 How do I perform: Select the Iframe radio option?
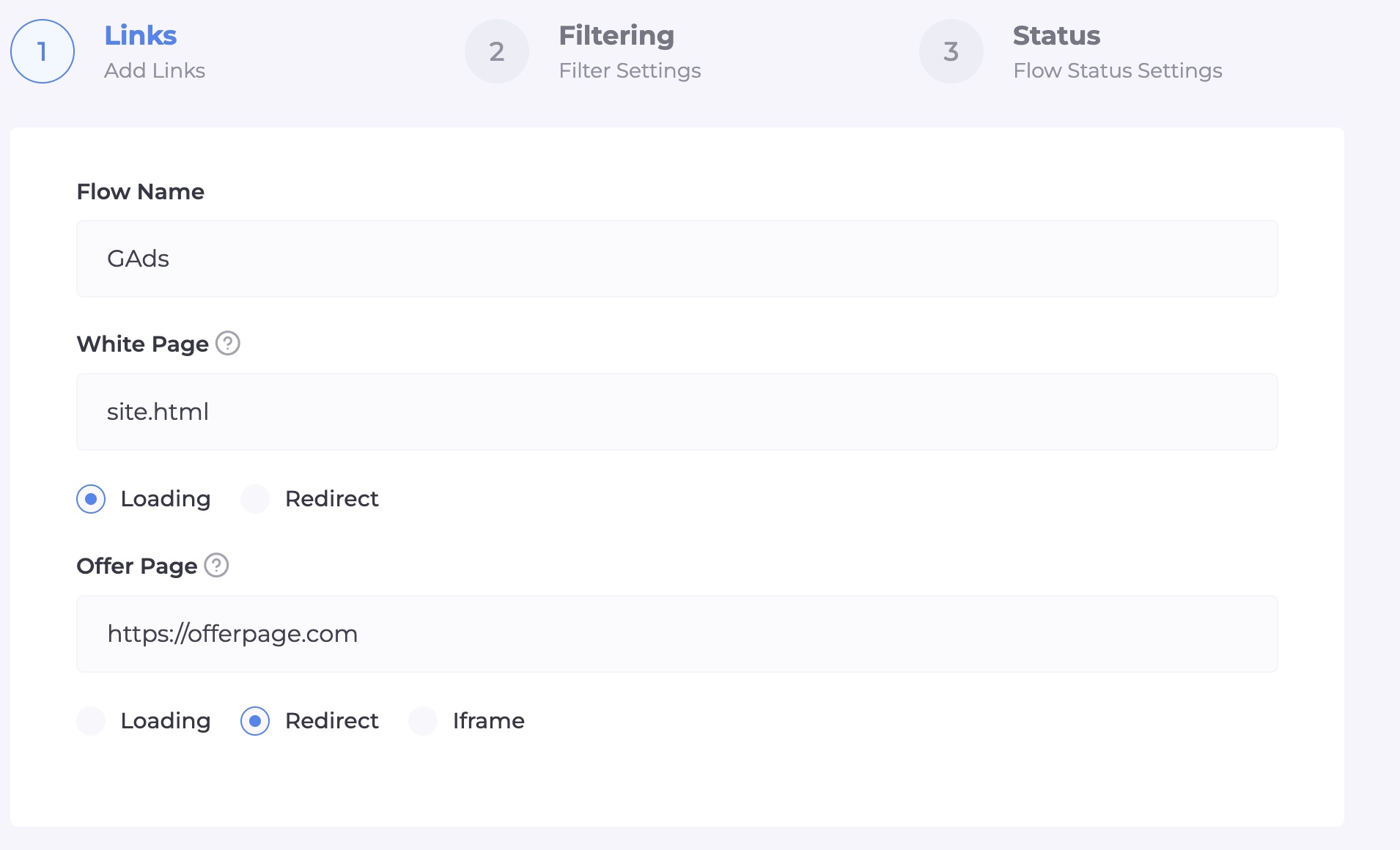coord(423,721)
